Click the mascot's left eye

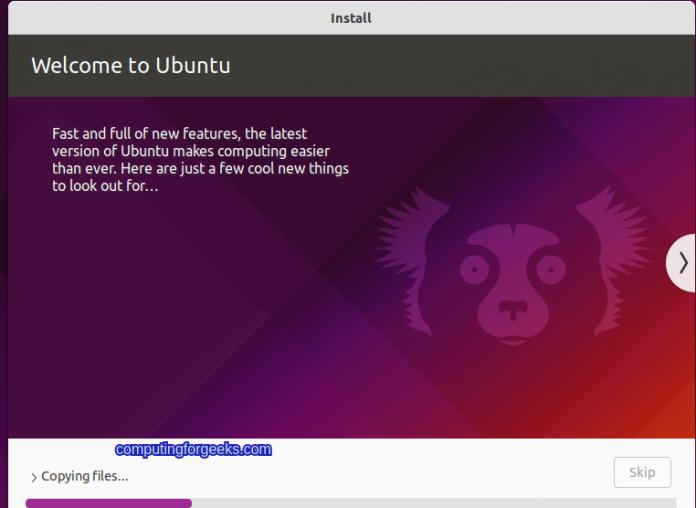474,270
